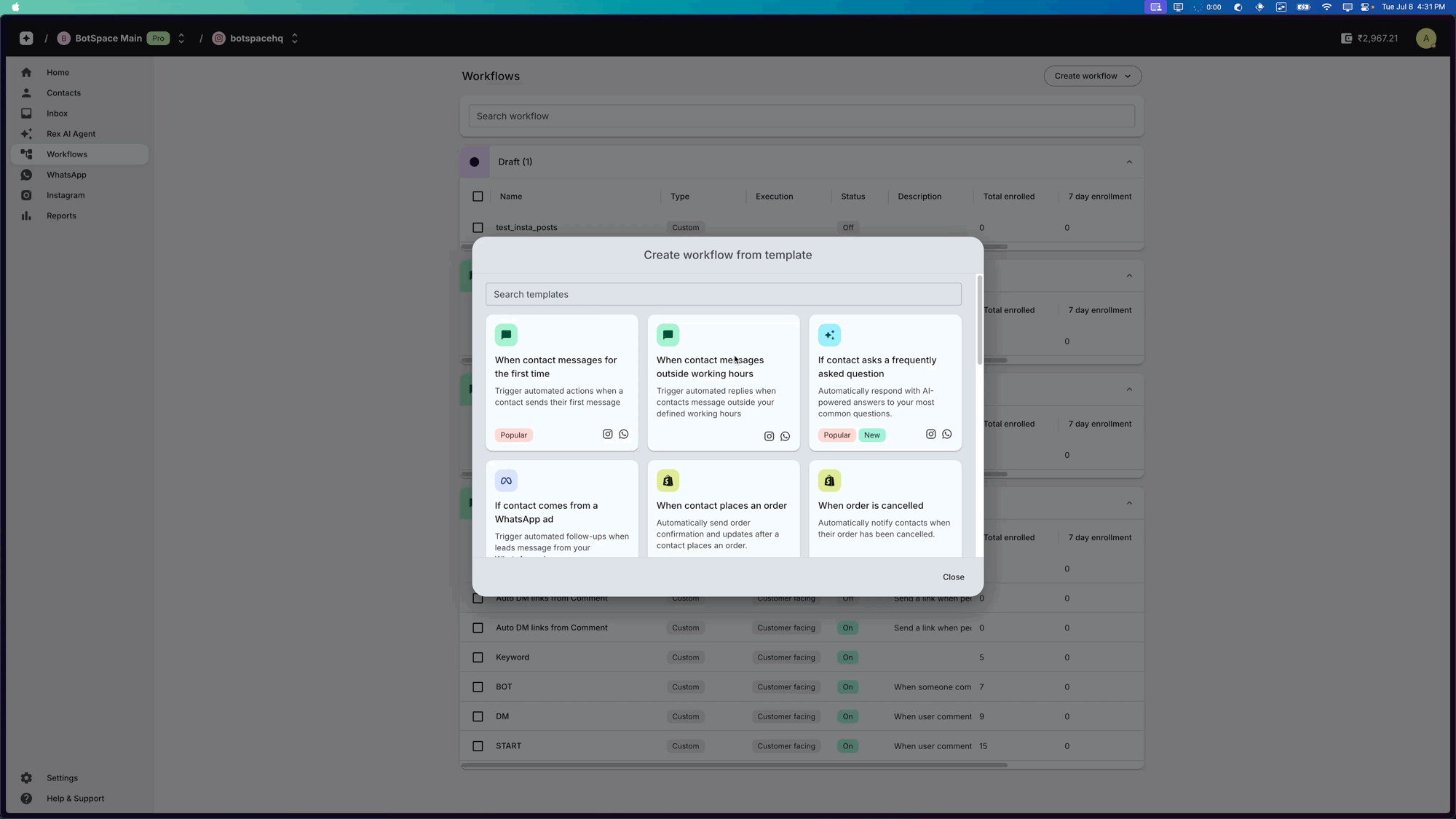Click the Rex AI Agent sparkle icon
Image resolution: width=1456 pixels, height=819 pixels.
click(26, 133)
